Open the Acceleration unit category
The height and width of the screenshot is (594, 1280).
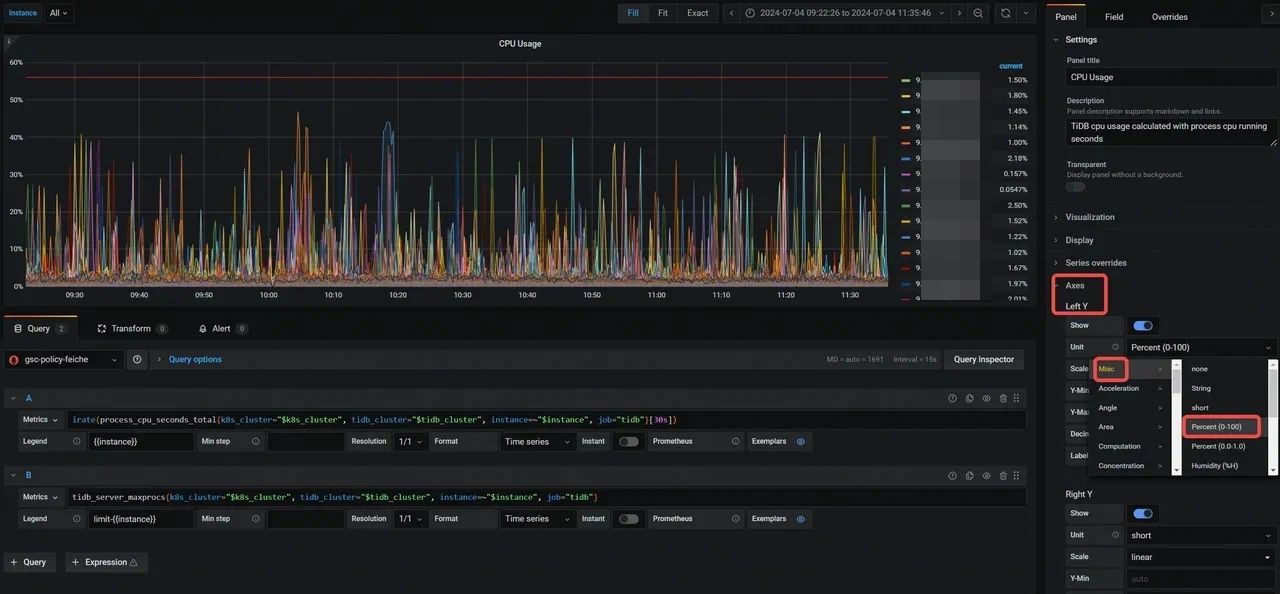[x=1130, y=388]
